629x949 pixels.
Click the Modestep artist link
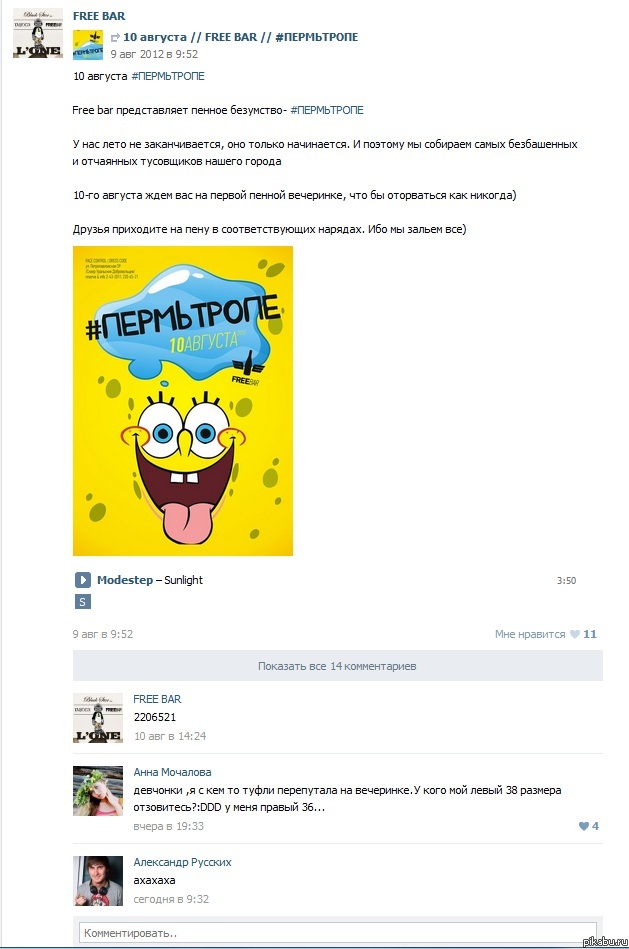[x=125, y=580]
